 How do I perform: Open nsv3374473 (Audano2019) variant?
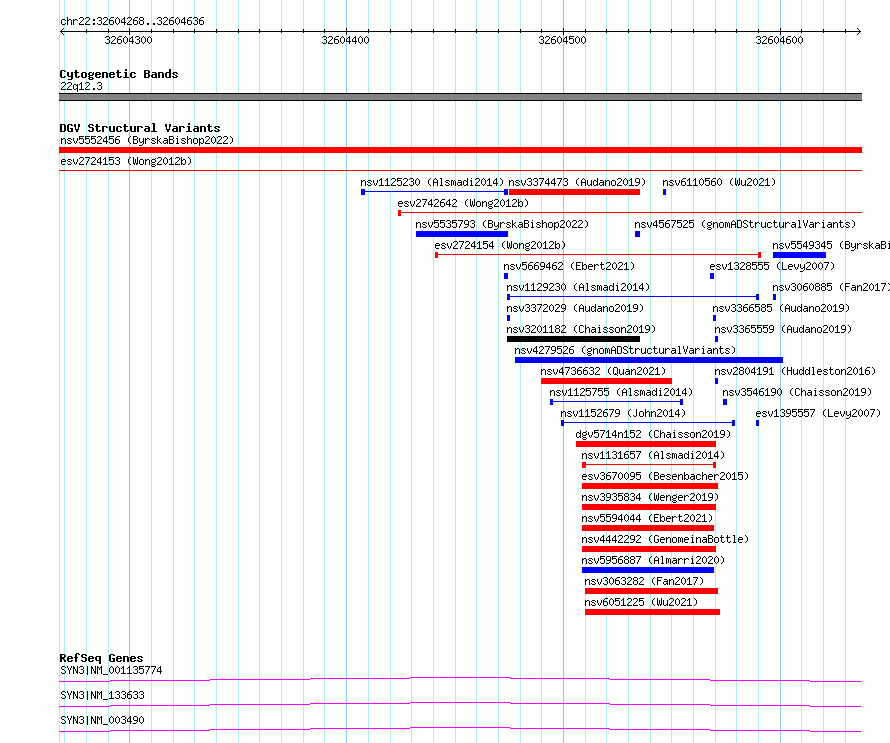[x=577, y=182]
